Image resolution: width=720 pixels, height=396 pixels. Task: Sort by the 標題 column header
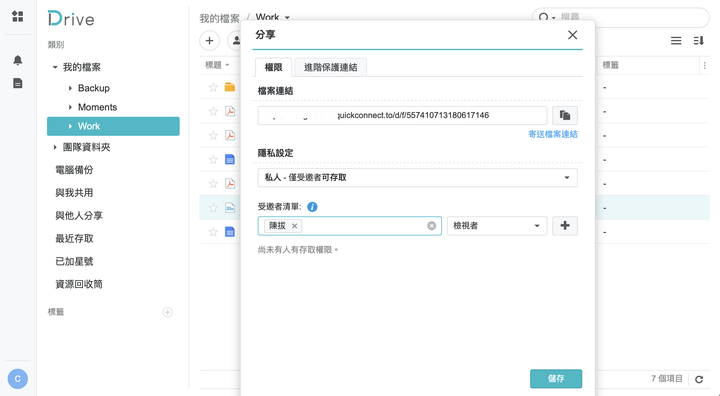tap(214, 65)
